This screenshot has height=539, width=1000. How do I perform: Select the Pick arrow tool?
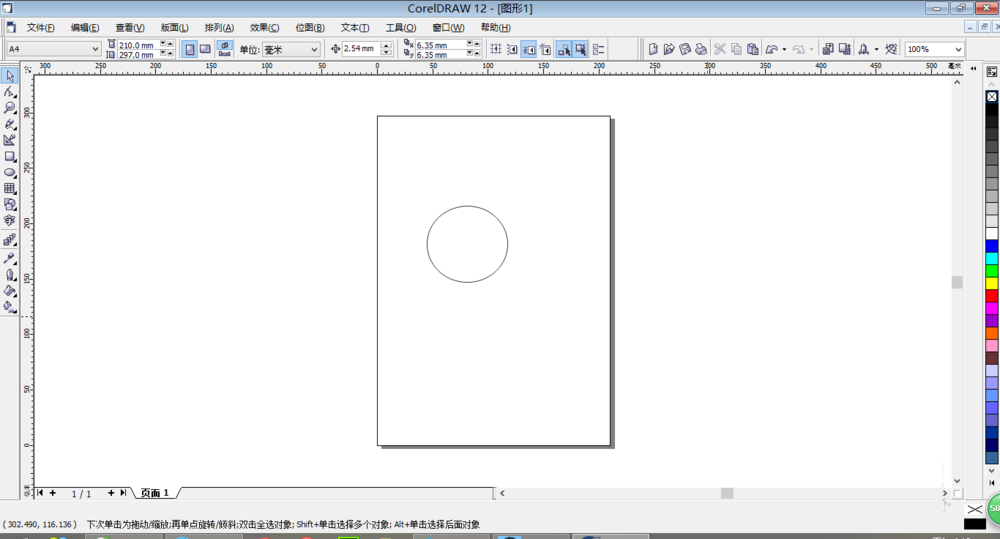(x=10, y=76)
